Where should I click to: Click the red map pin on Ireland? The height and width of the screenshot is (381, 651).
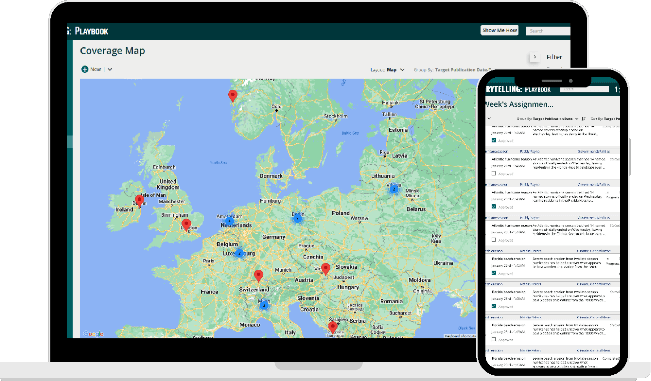[140, 201]
